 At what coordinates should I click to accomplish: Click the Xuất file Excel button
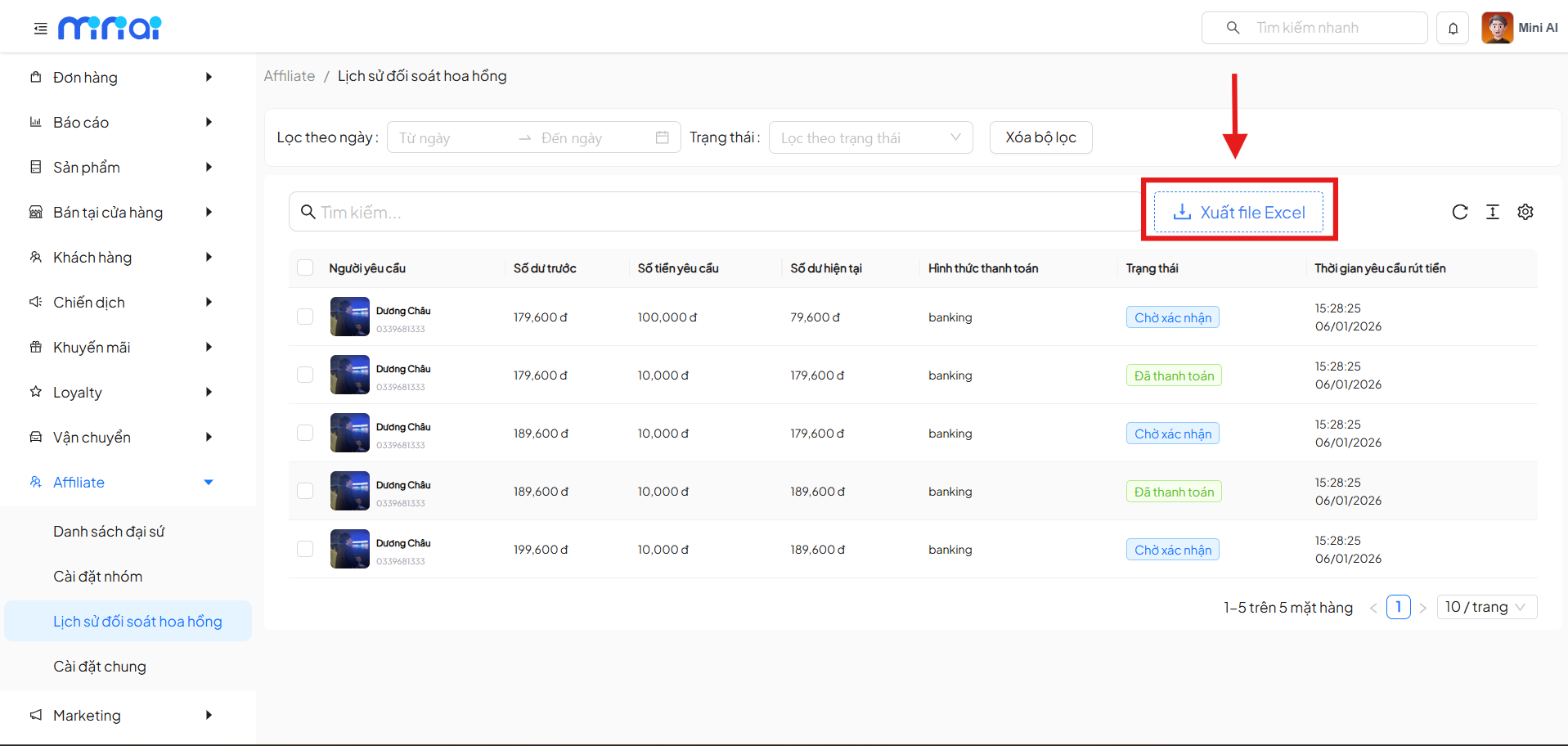click(x=1238, y=213)
